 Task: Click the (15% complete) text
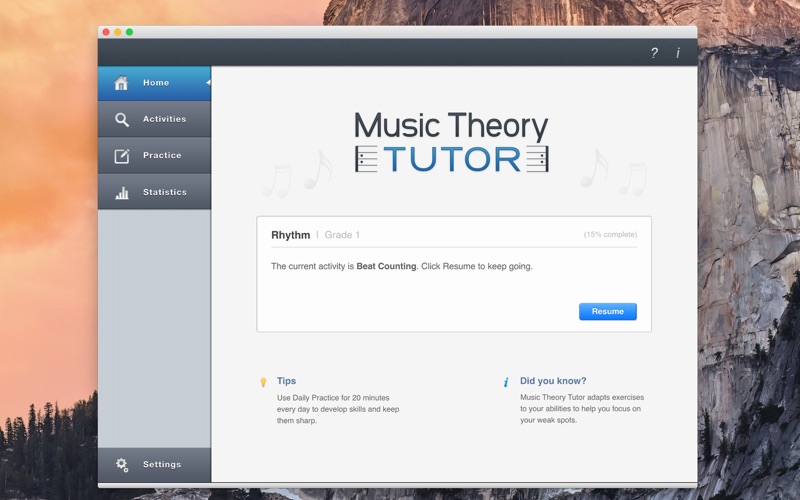coord(610,235)
